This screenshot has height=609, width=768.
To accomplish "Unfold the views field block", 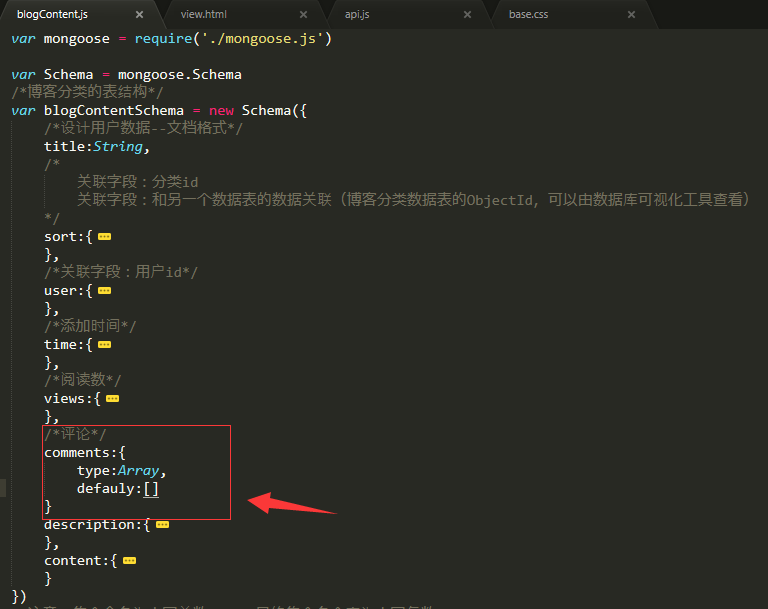I will (x=112, y=399).
